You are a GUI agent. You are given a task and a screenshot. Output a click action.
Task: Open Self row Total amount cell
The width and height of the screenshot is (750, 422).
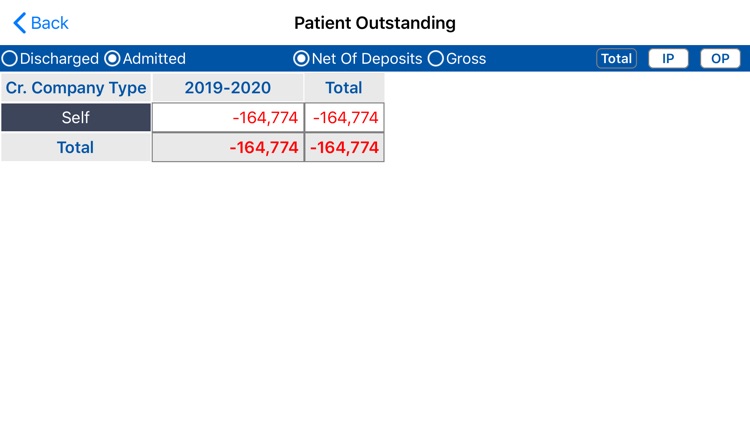[344, 118]
